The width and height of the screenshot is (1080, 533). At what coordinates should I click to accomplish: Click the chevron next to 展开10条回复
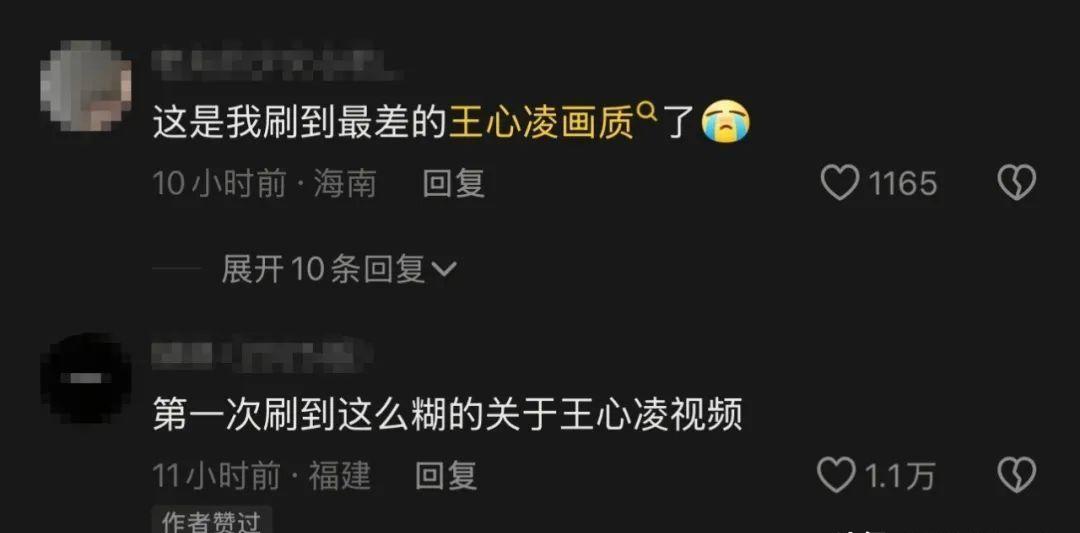tap(443, 270)
